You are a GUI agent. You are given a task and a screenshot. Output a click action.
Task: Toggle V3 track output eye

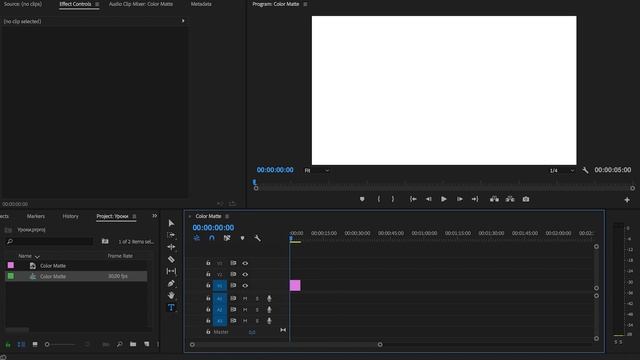245,263
